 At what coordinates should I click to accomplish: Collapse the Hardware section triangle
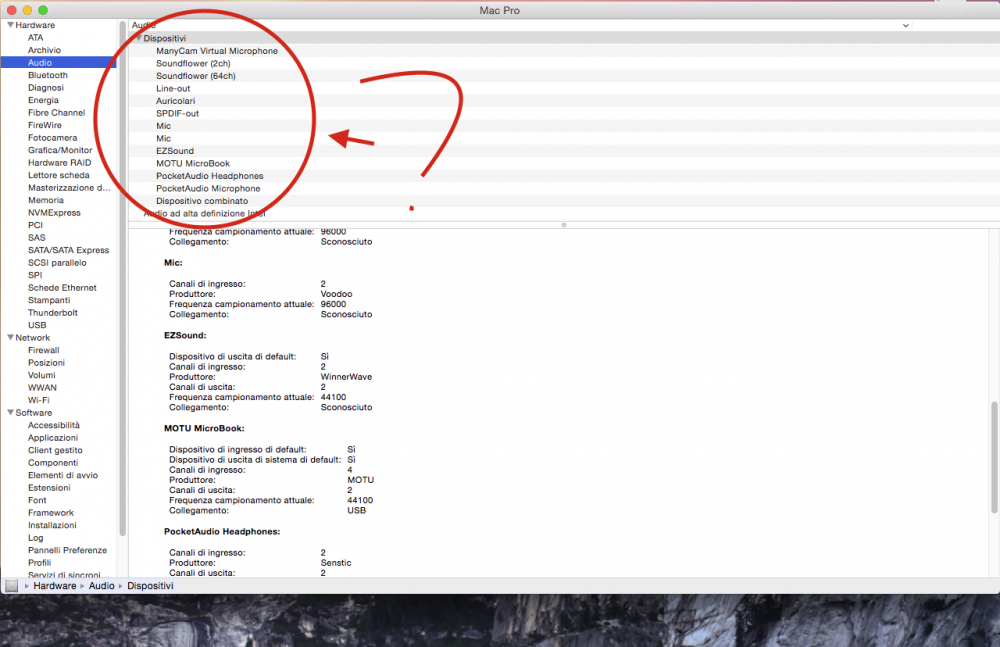pos(10,25)
